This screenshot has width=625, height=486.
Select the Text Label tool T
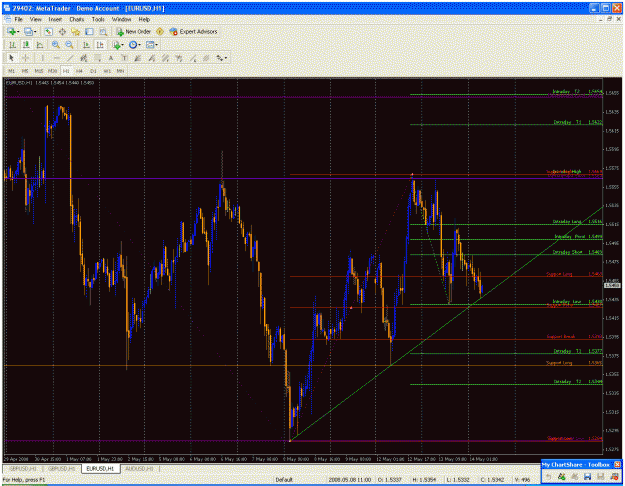[124, 58]
